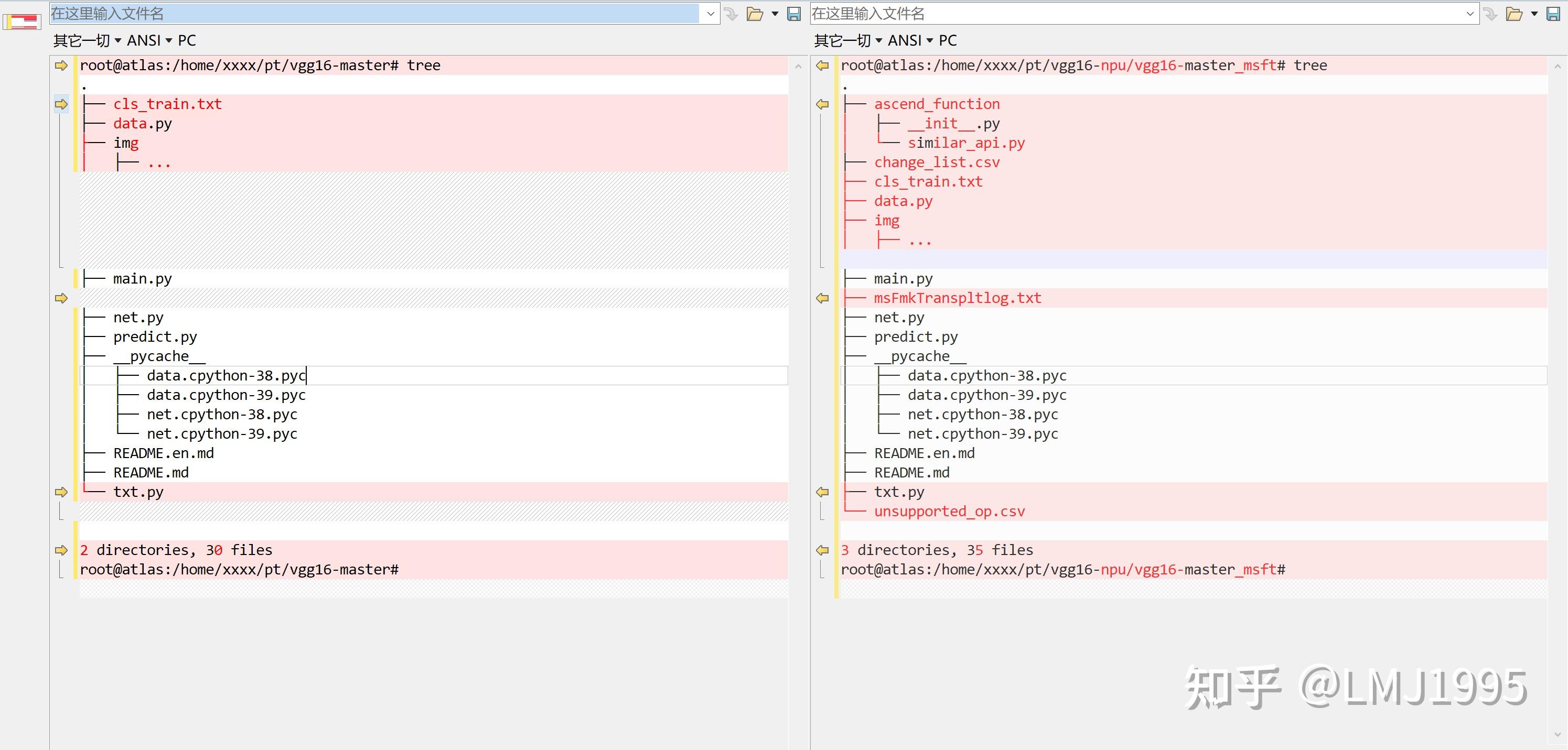Click the left pane save icon

click(x=794, y=14)
